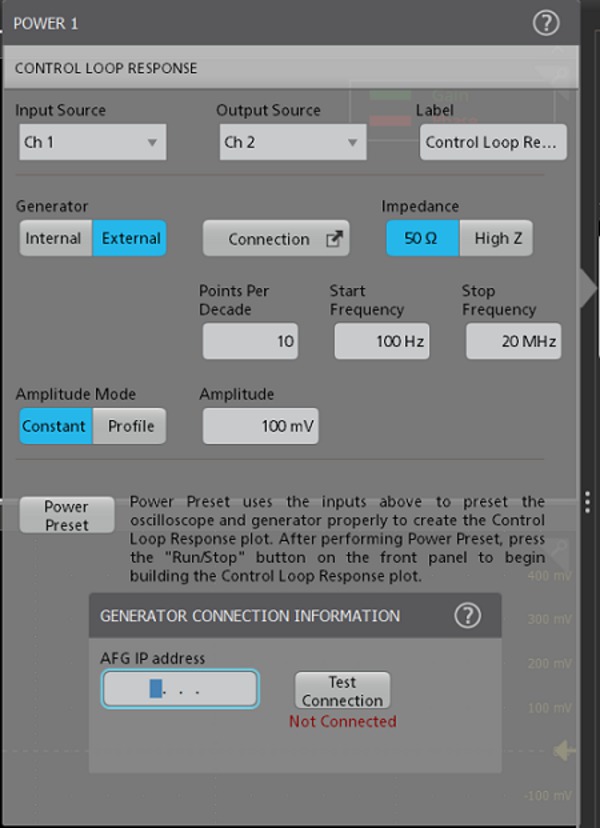Screen dimensions: 600x828
Task: Click the Not Connected status text
Action: tap(342, 721)
